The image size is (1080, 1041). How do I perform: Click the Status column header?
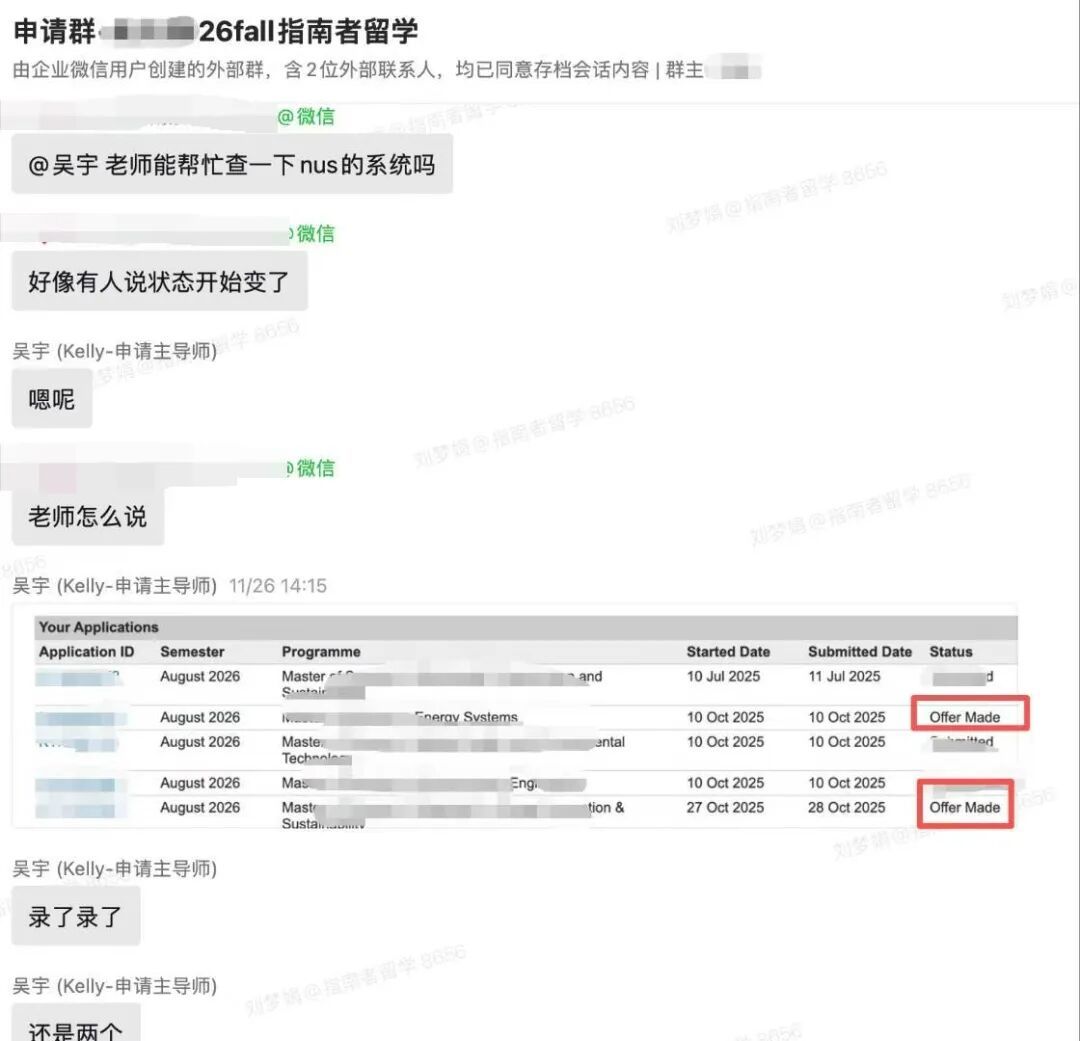coord(950,652)
